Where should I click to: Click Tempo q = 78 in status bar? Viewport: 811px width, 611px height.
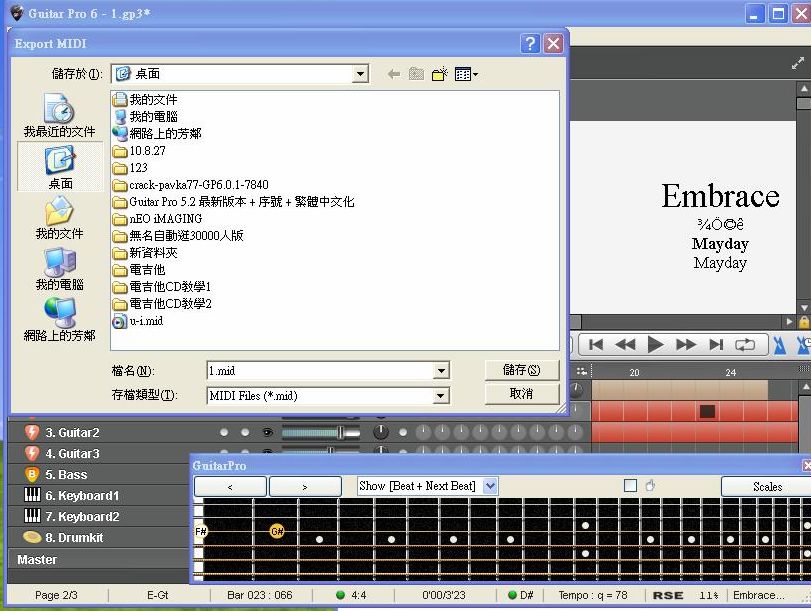[593, 595]
